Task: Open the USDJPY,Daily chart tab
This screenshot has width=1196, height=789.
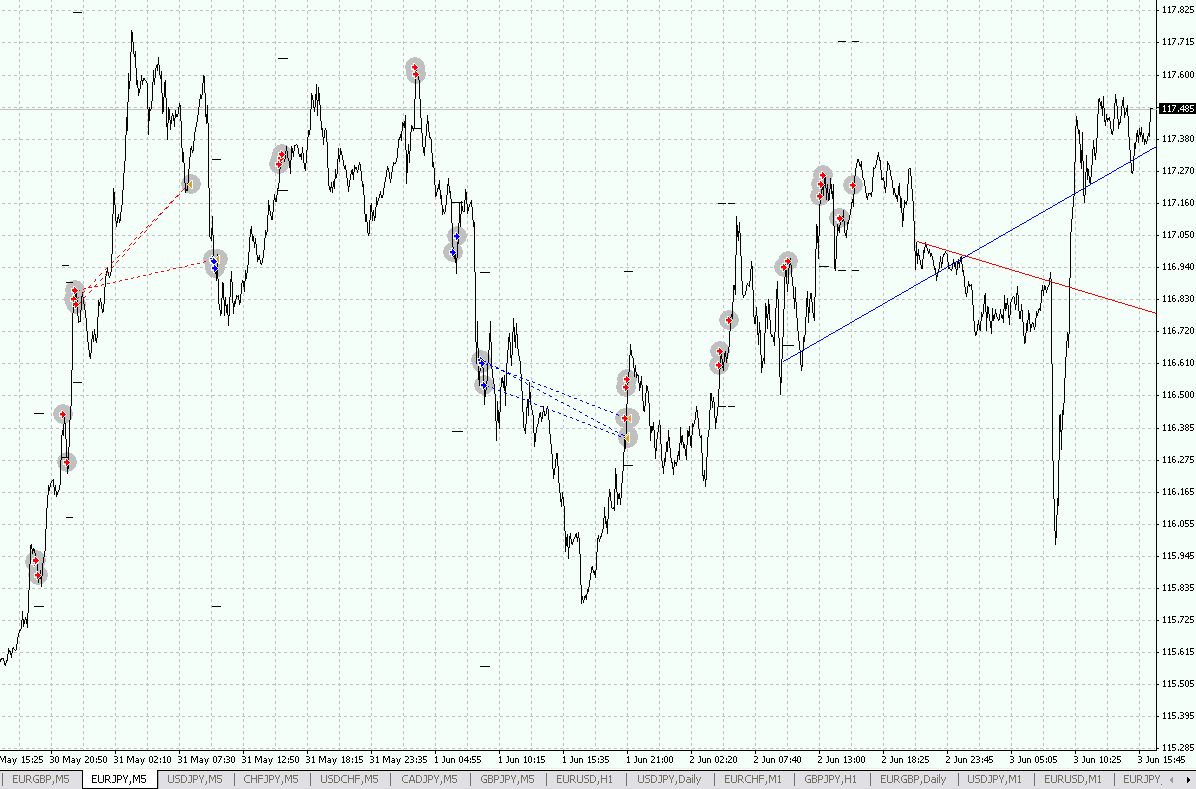Action: tap(669, 779)
